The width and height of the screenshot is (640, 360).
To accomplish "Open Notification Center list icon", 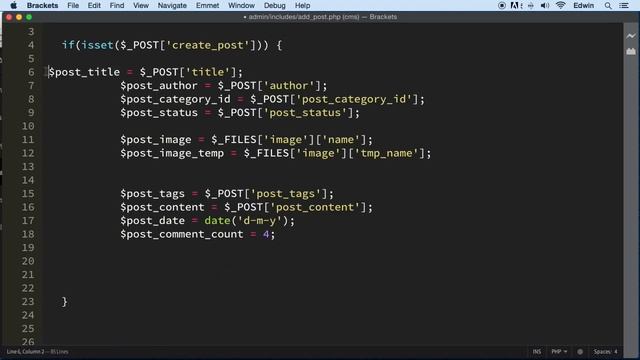I will click(x=624, y=5).
